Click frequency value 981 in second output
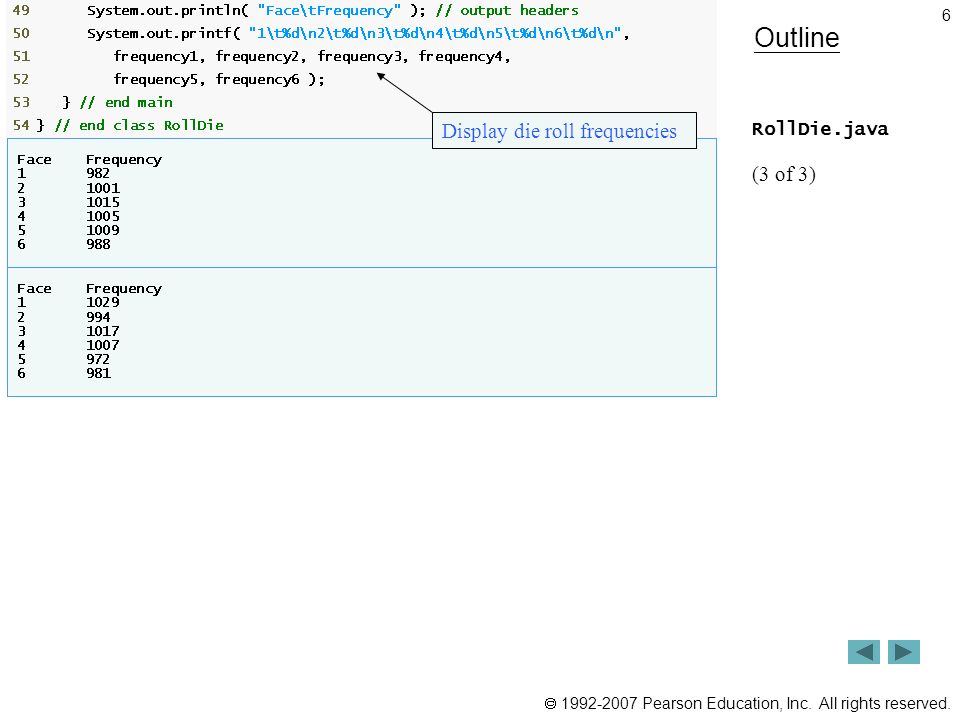This screenshot has height=720, width=960. click(98, 373)
